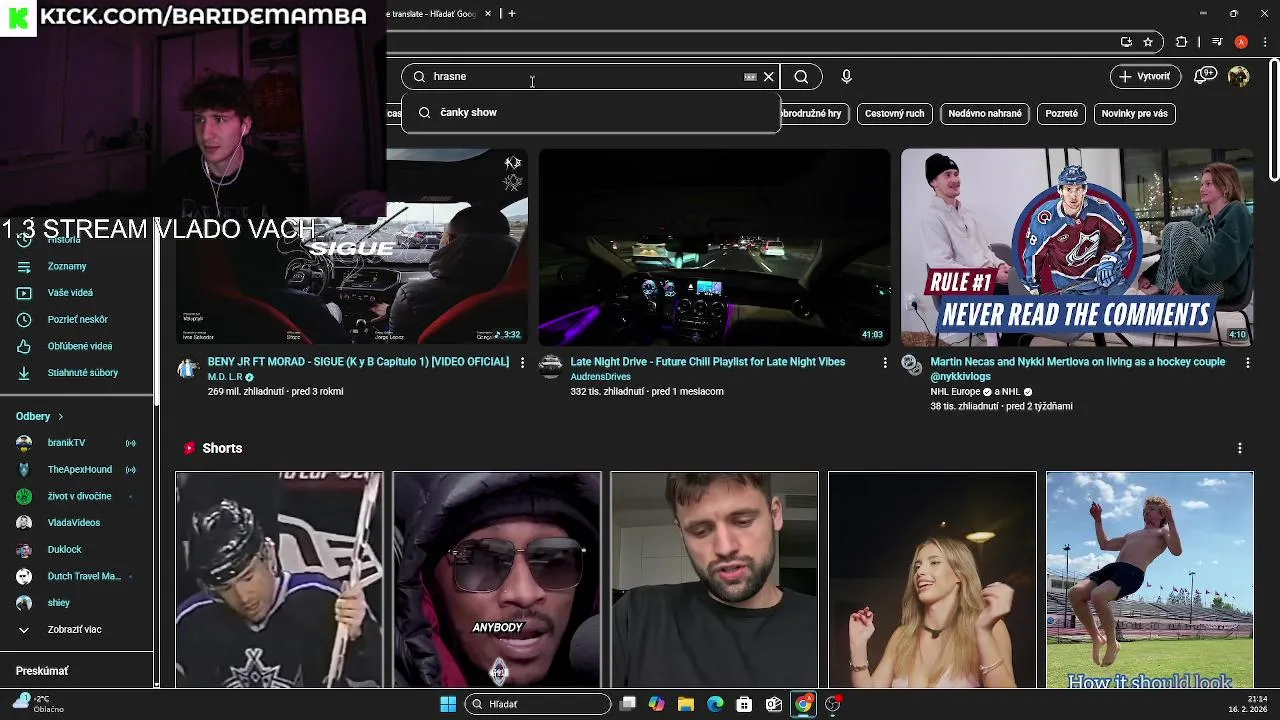Select the Cestovný ruch filter chip

(x=894, y=113)
